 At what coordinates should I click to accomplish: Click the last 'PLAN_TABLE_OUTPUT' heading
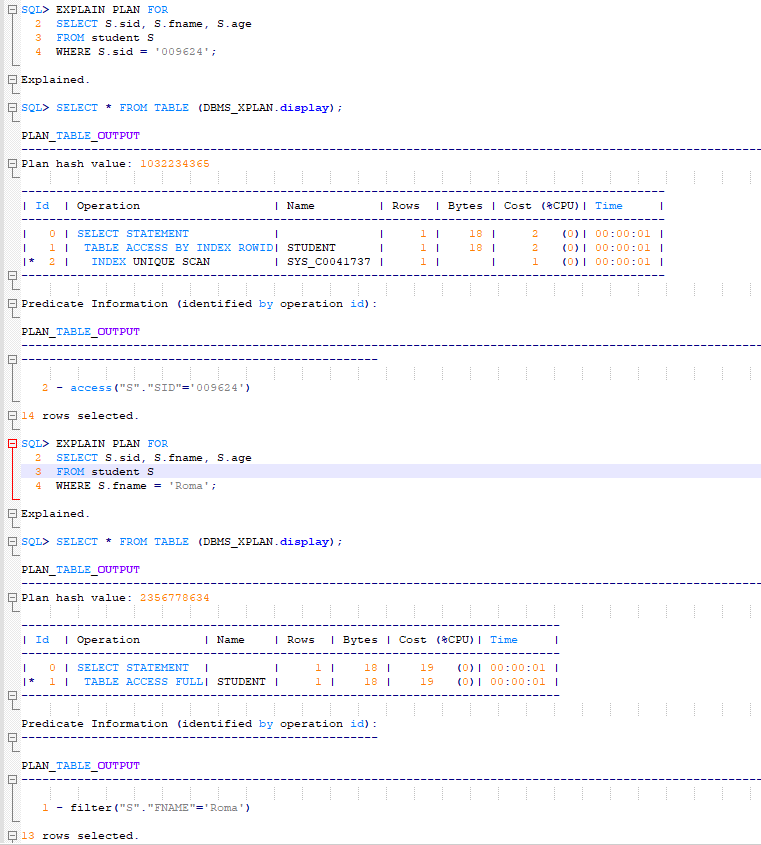(80, 766)
